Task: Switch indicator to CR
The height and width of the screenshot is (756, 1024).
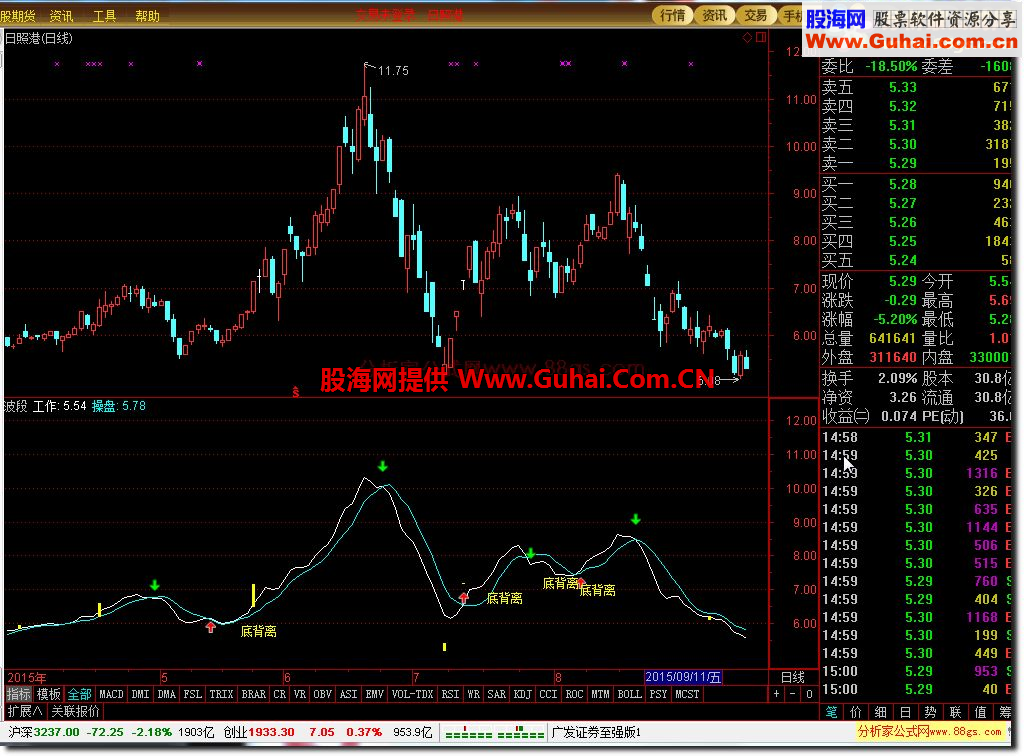Action: pyautogui.click(x=280, y=694)
